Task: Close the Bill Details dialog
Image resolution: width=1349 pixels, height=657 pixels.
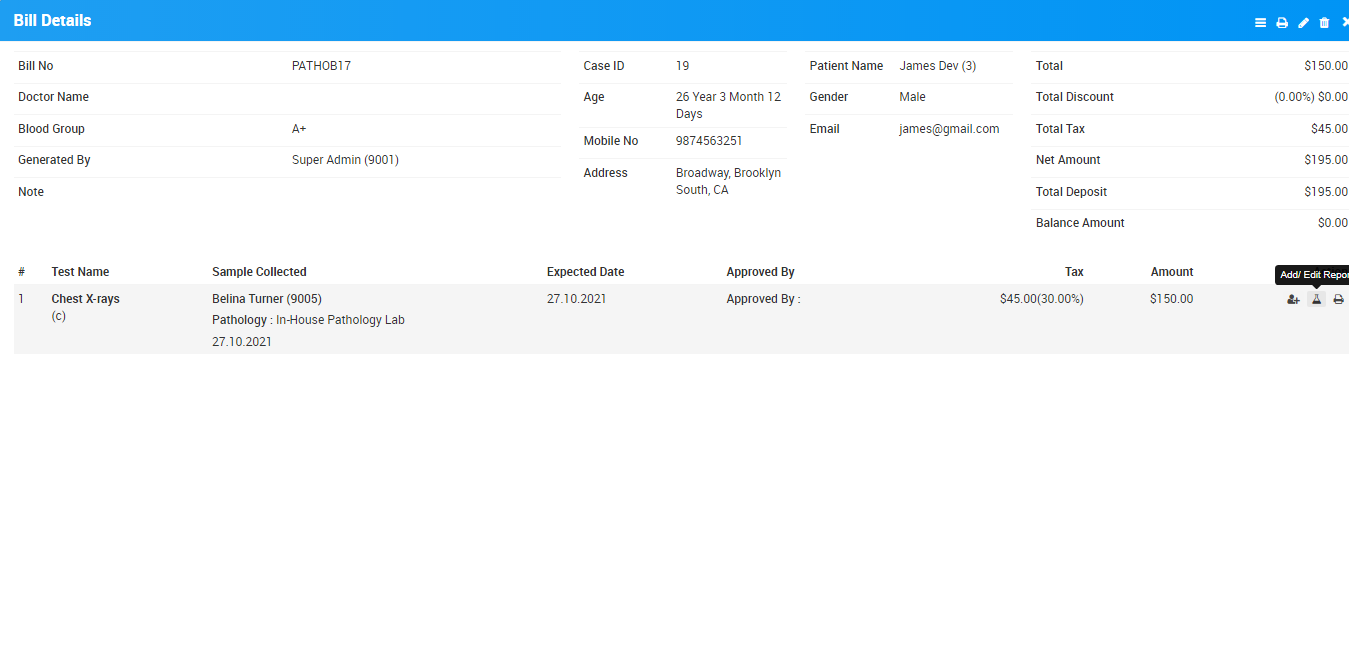Action: coord(1345,22)
